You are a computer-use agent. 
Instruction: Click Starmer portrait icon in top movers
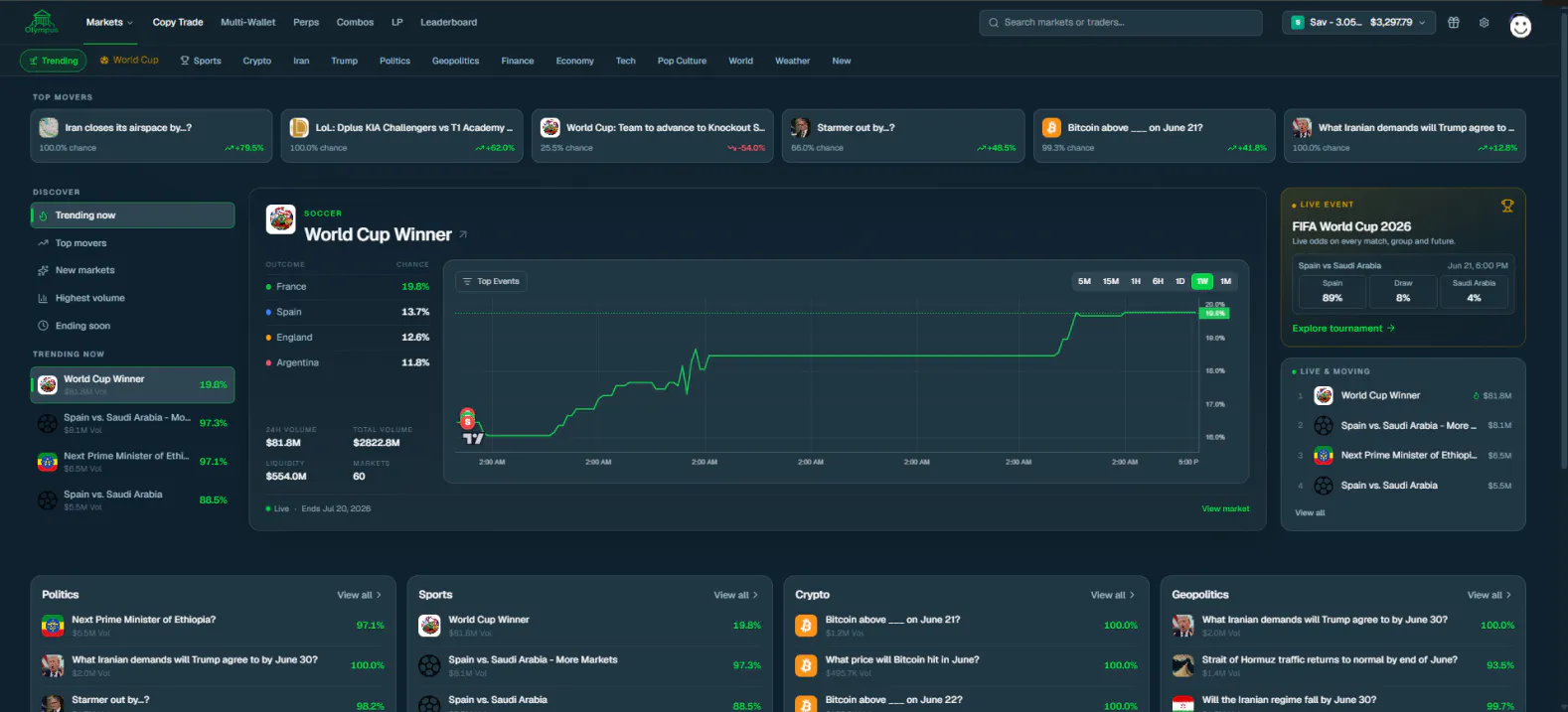pyautogui.click(x=800, y=128)
